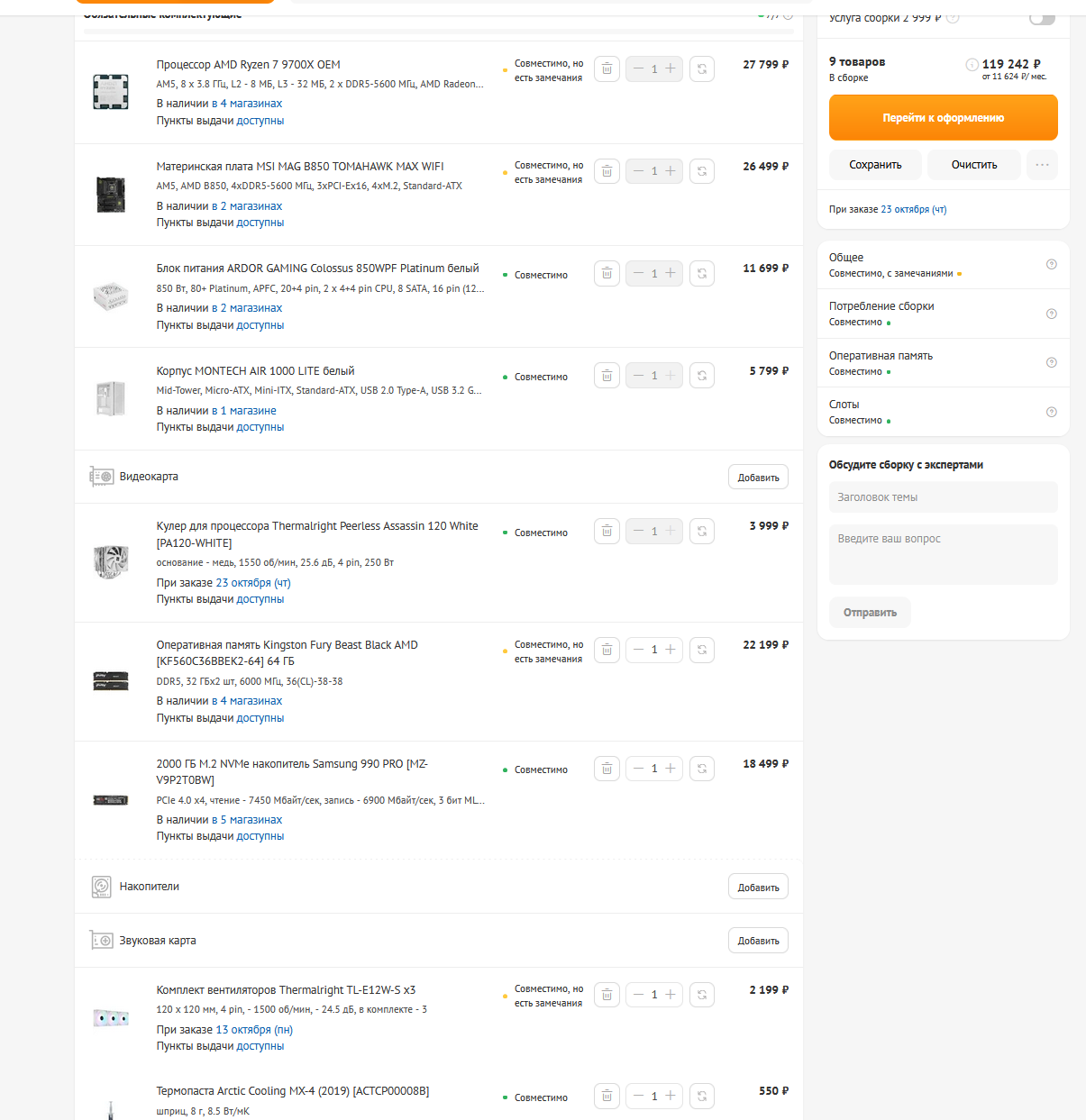Replace Kingston Fury Beast memory
1086x1120 pixels.
(x=702, y=650)
